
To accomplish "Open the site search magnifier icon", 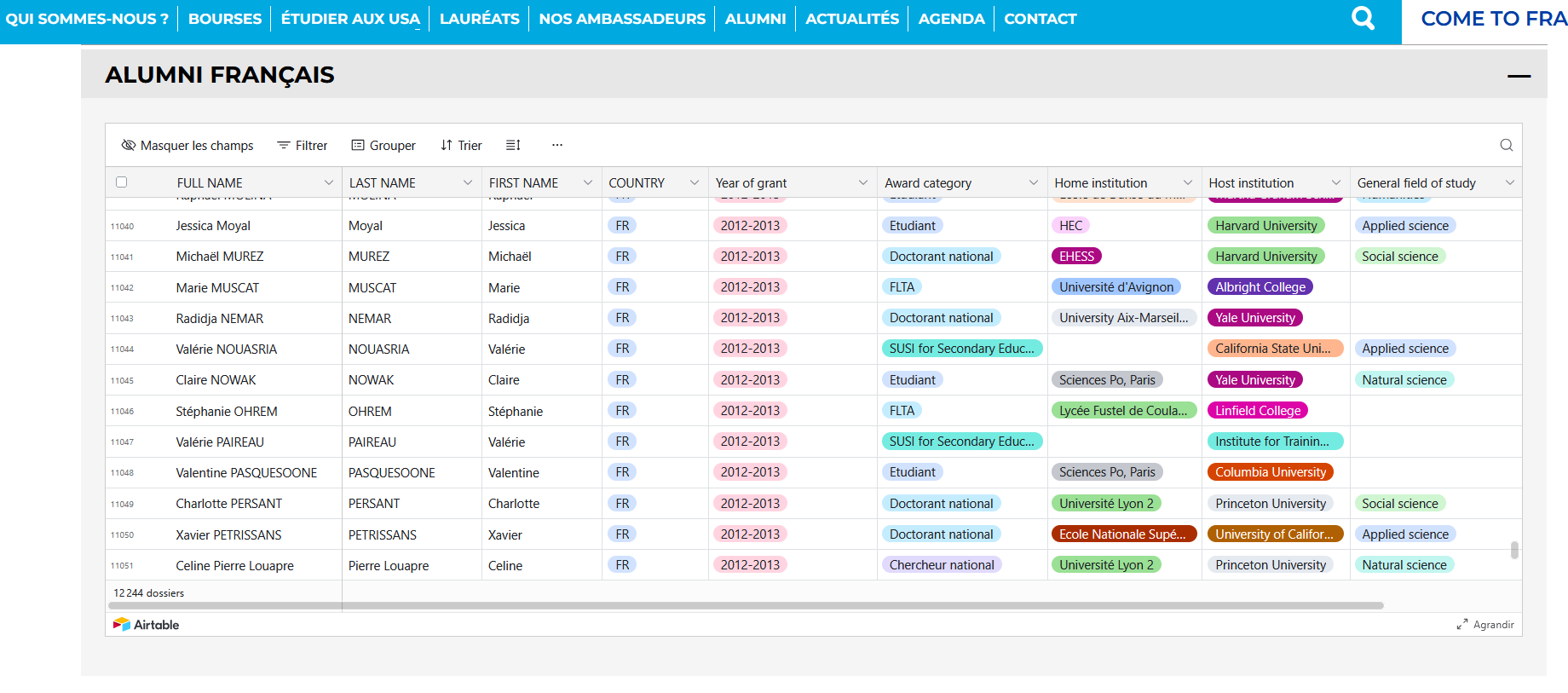I will [x=1363, y=18].
